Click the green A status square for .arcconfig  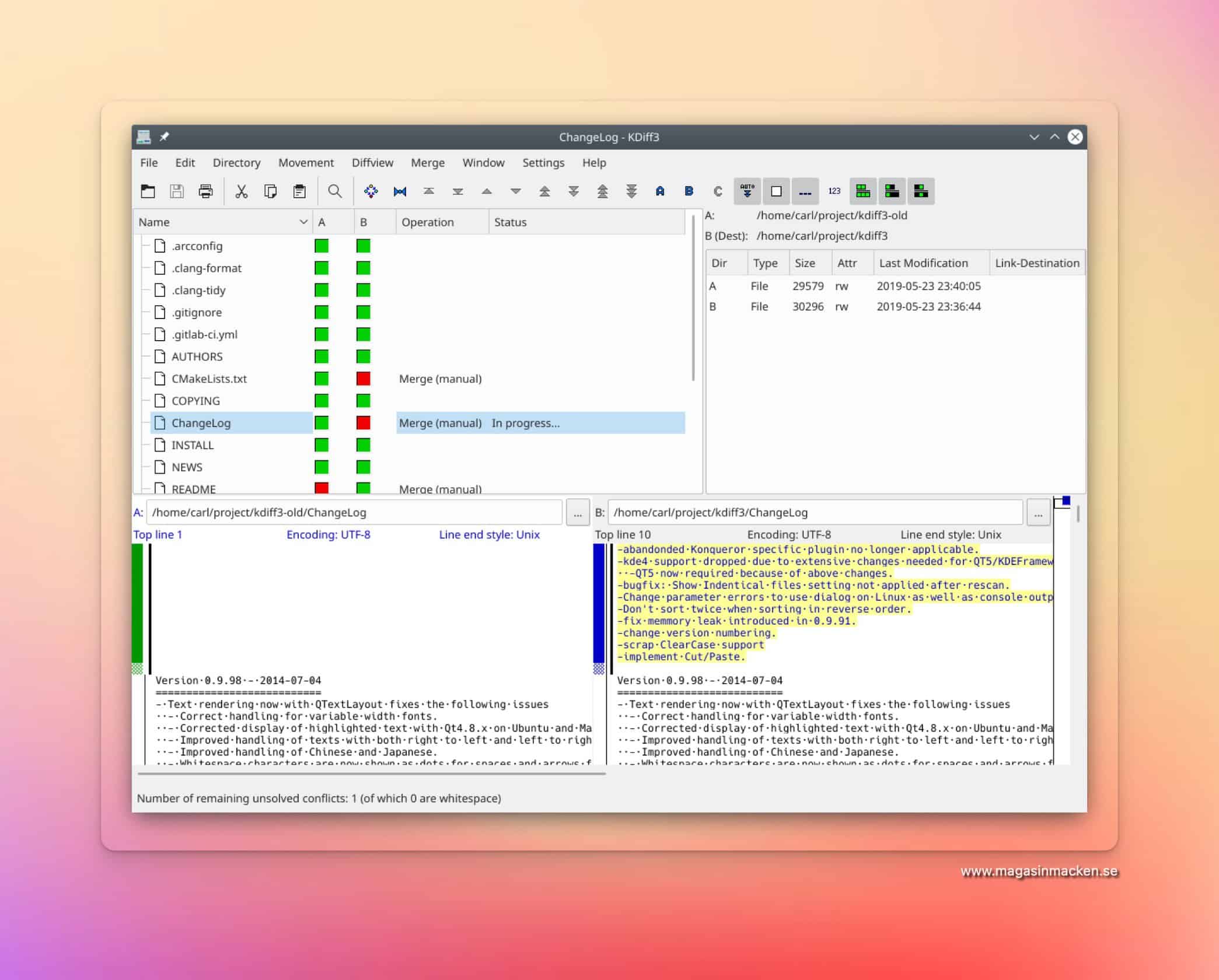point(322,246)
